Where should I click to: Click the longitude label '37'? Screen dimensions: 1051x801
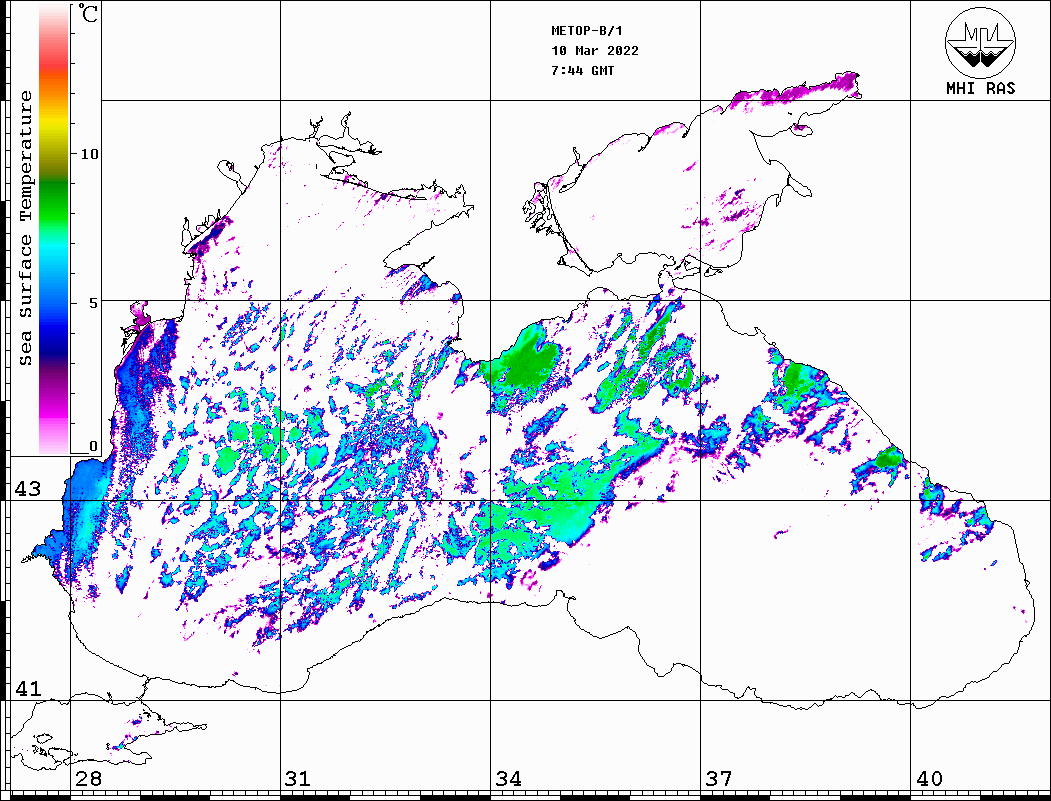[x=719, y=778]
